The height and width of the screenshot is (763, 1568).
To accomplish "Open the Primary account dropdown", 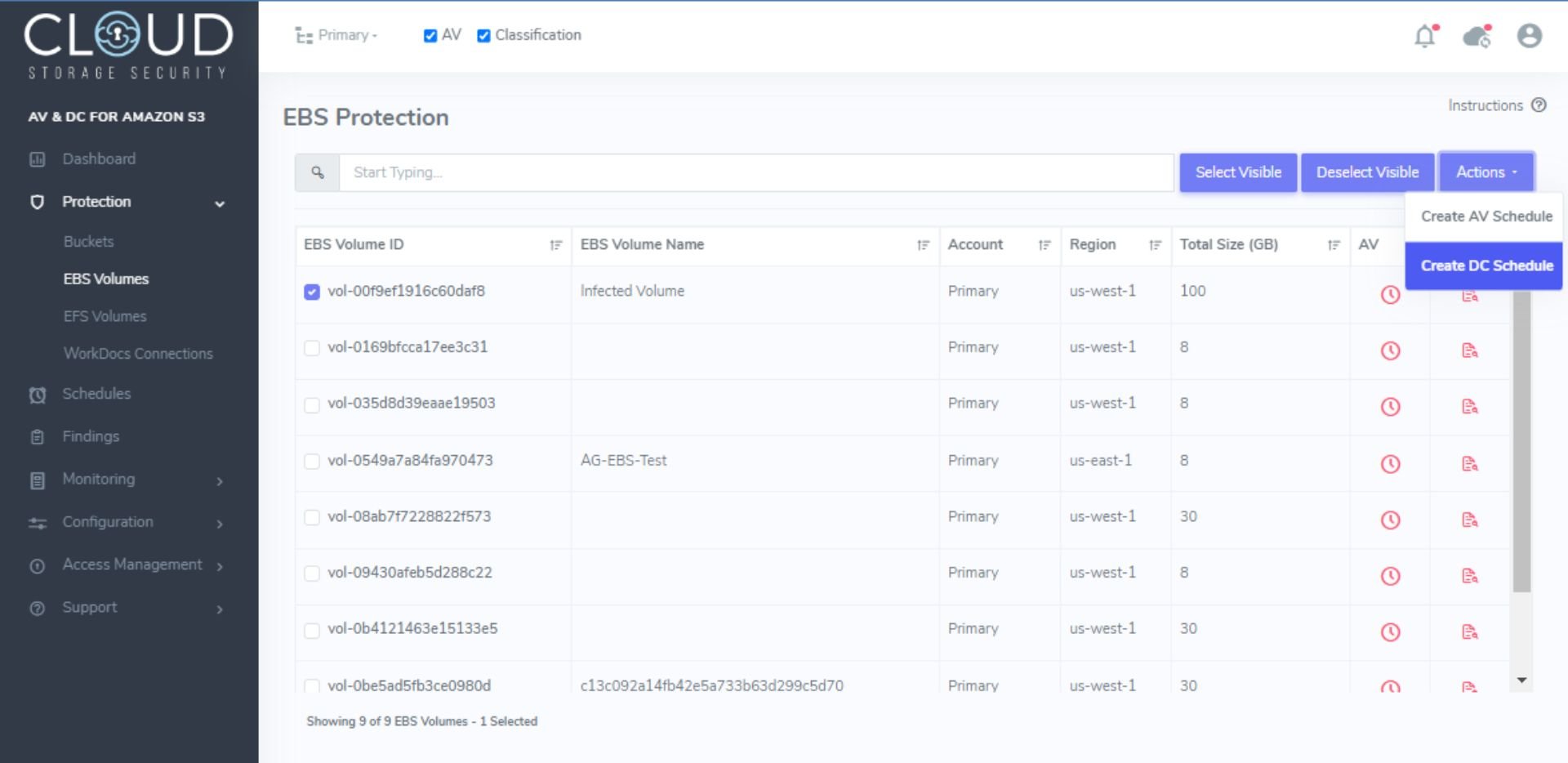I will pos(340,35).
